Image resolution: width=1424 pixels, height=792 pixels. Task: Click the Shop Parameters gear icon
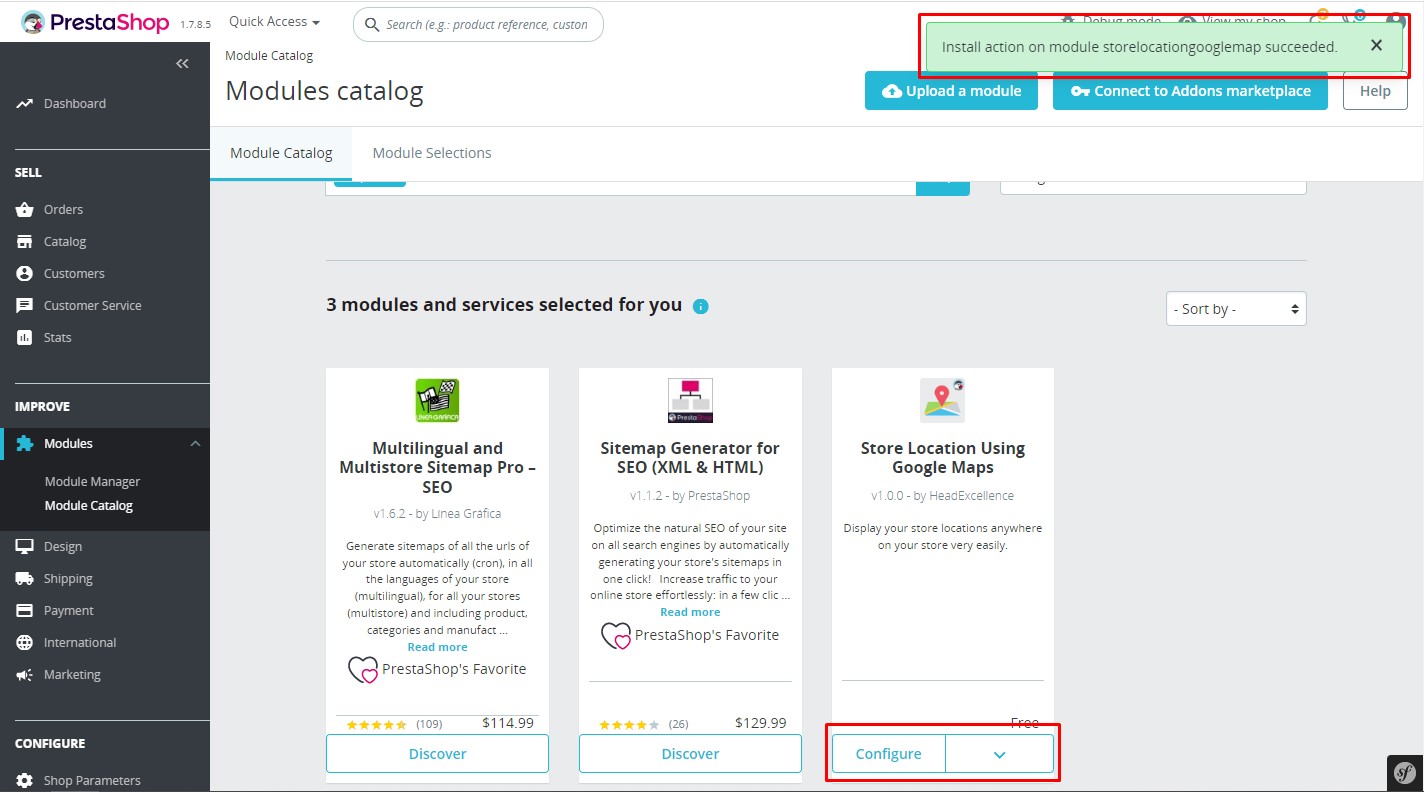pos(25,780)
